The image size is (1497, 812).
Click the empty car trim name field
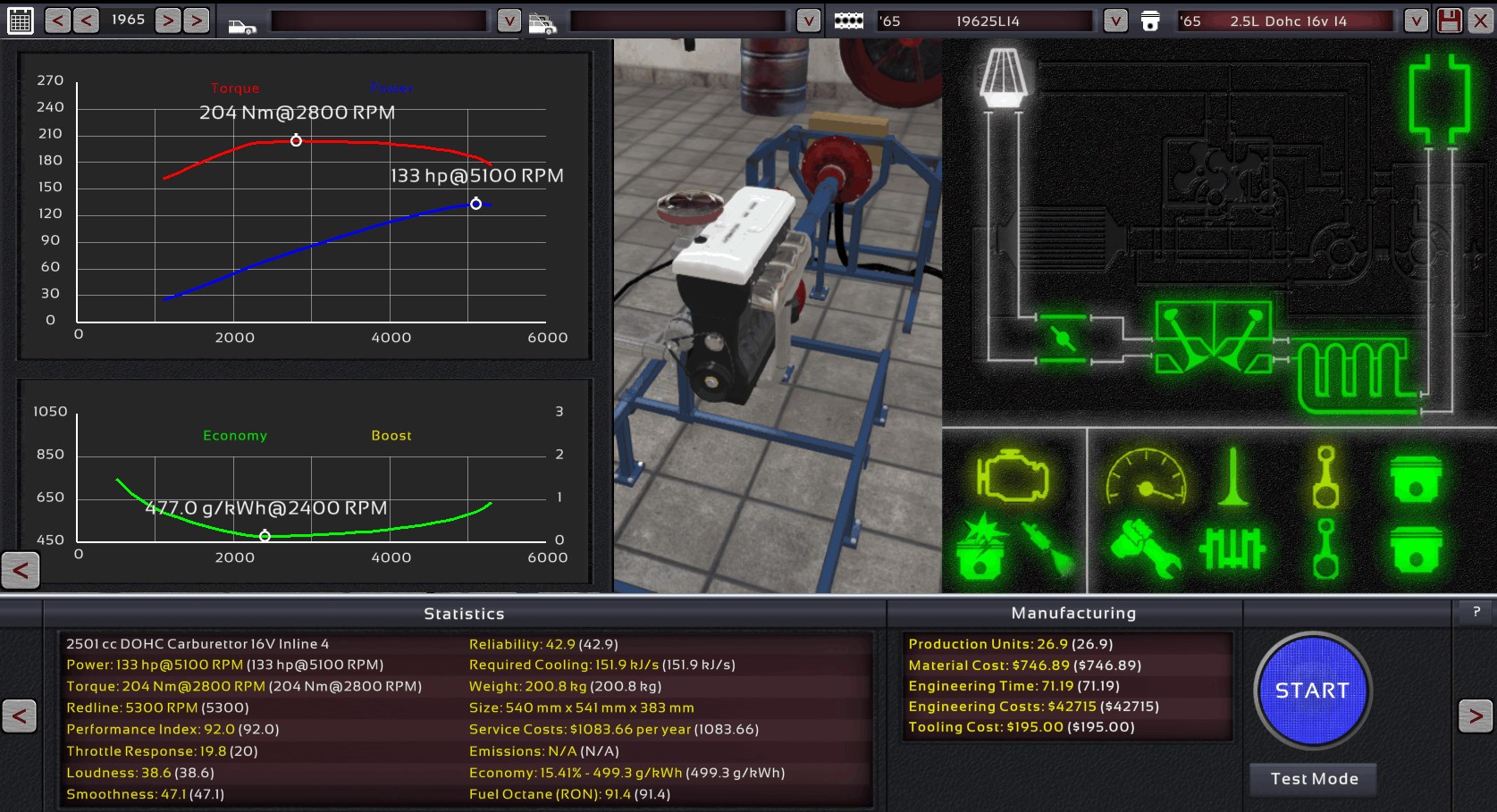tap(678, 21)
